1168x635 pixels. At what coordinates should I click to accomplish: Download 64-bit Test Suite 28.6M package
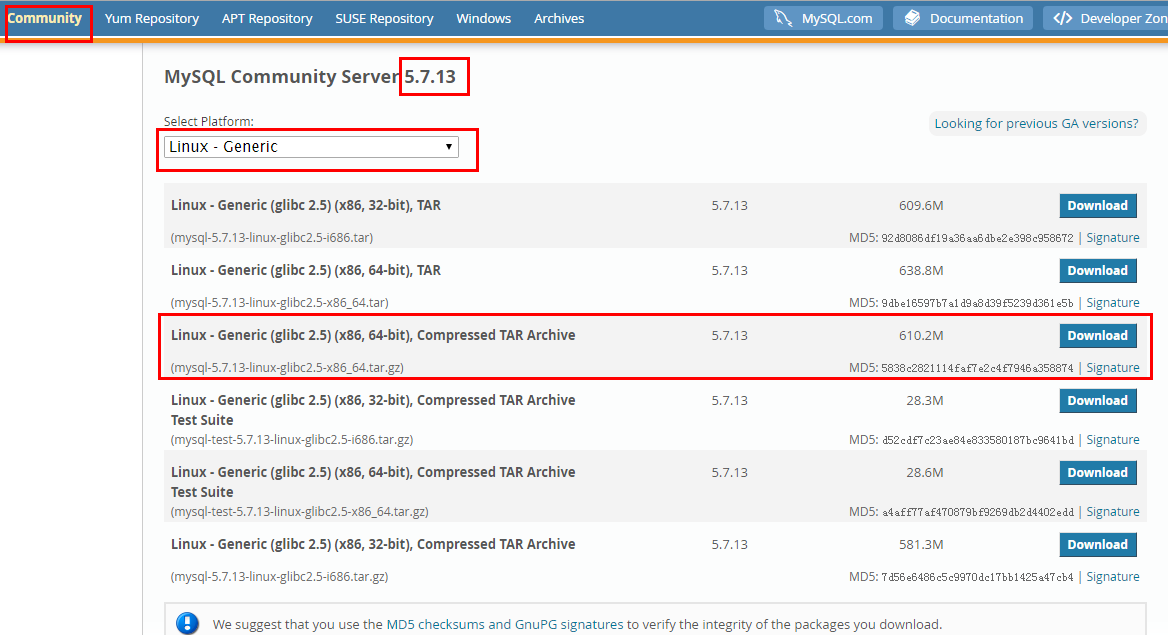point(1098,473)
